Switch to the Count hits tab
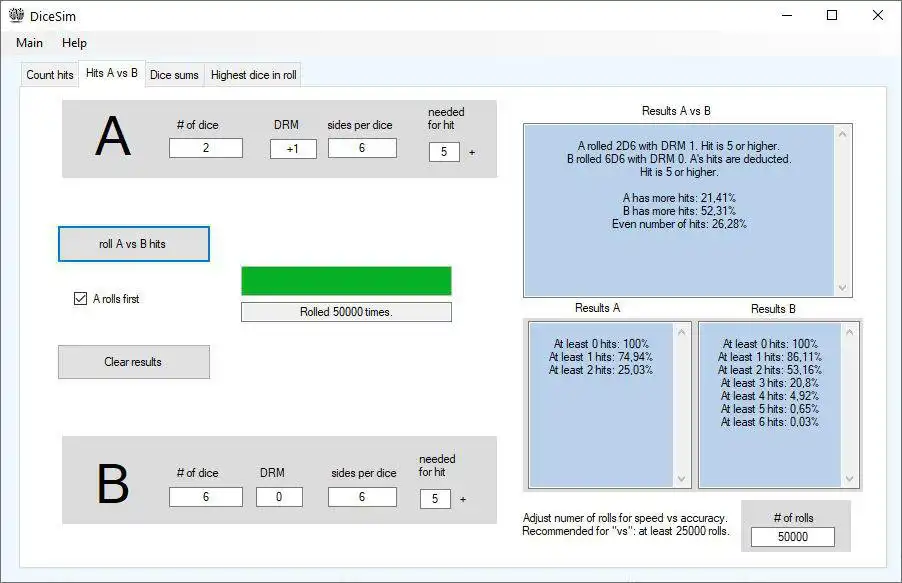This screenshot has width=902, height=583. pyautogui.click(x=49, y=75)
